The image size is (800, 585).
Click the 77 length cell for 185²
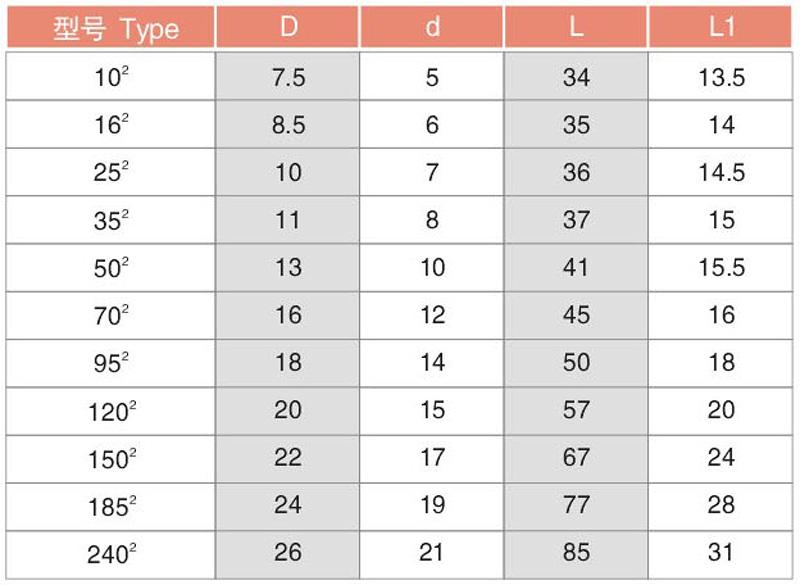pos(576,506)
